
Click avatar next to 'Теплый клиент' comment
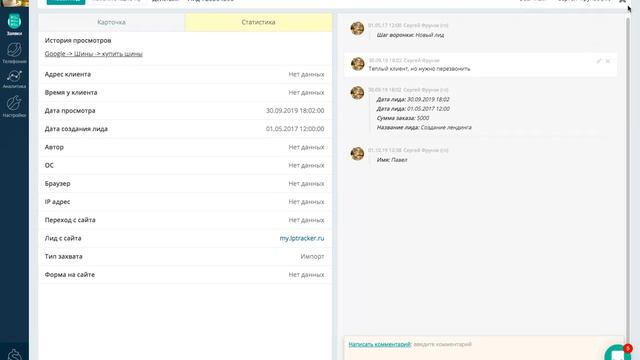pyautogui.click(x=357, y=64)
